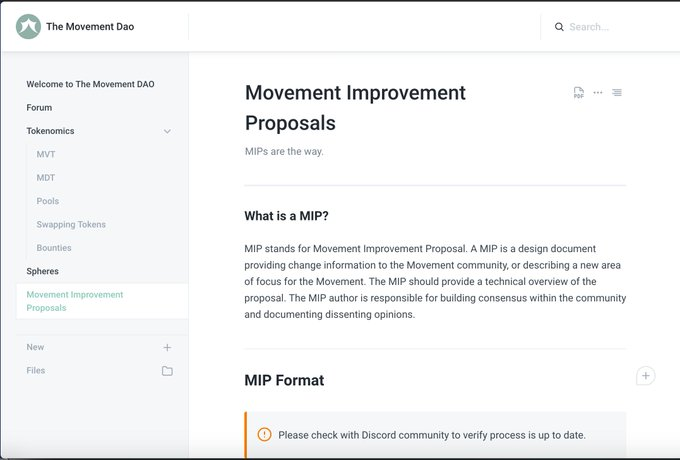Screen dimensions: 680x460
Task: Click the plus icon next to New
Action: coord(167,347)
